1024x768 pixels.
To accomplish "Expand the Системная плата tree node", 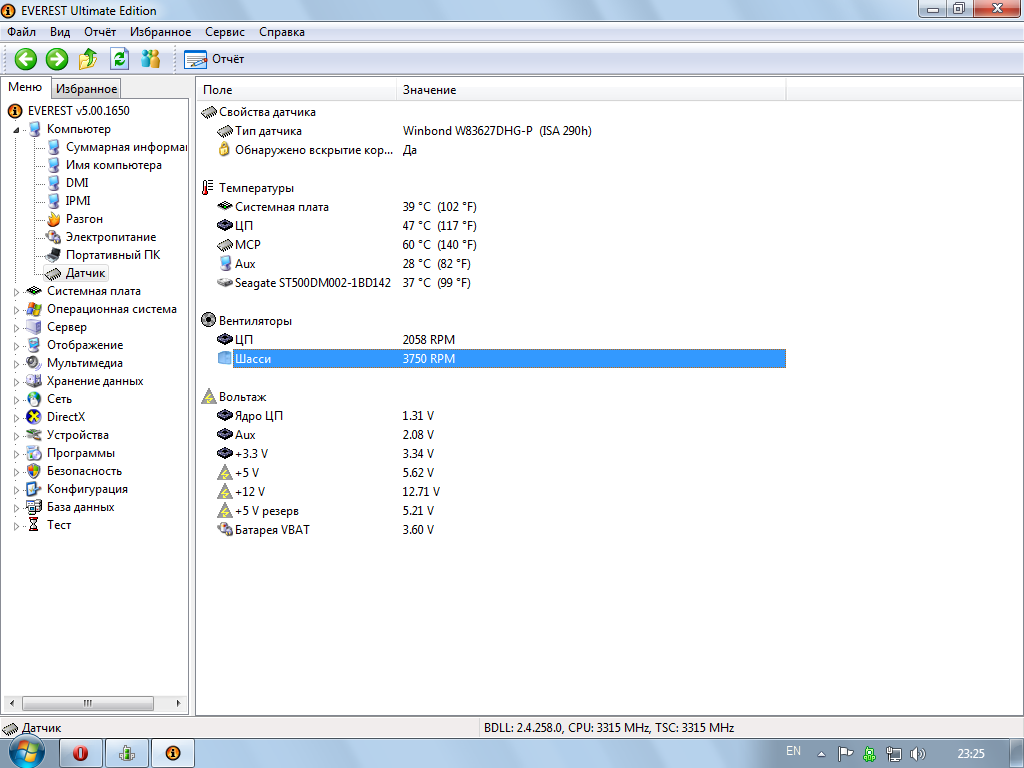I will 16,292.
